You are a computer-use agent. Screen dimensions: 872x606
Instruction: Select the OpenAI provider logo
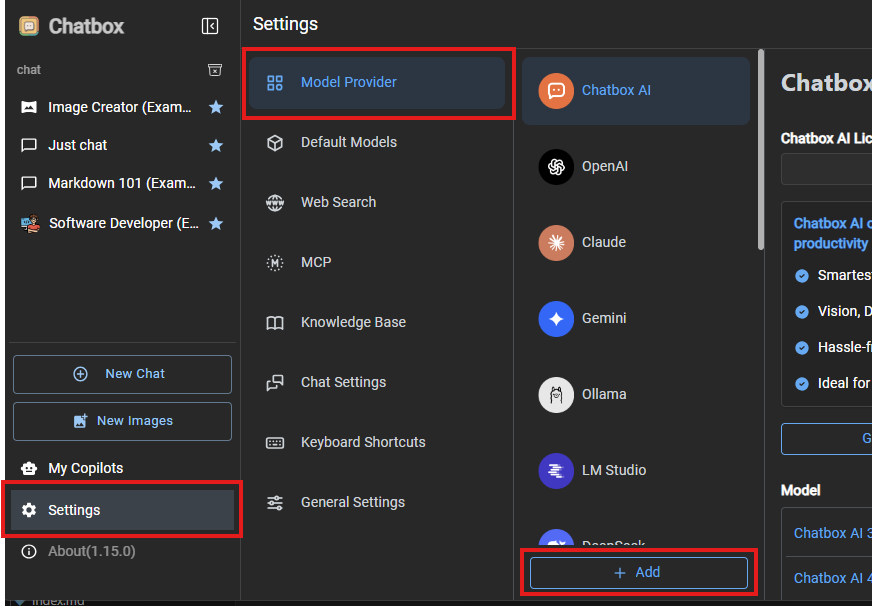click(556, 167)
